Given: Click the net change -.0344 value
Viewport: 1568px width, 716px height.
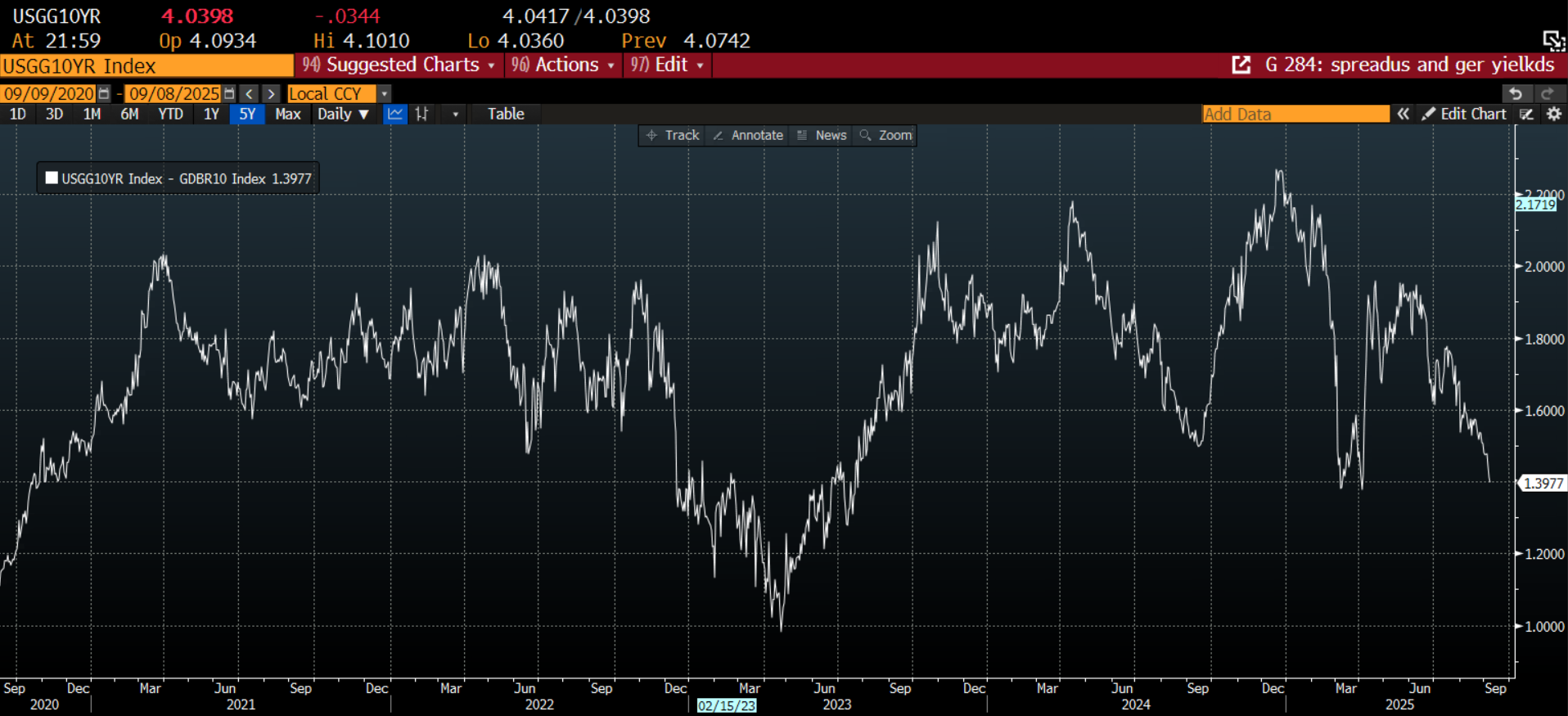Looking at the screenshot, I should 347,16.
